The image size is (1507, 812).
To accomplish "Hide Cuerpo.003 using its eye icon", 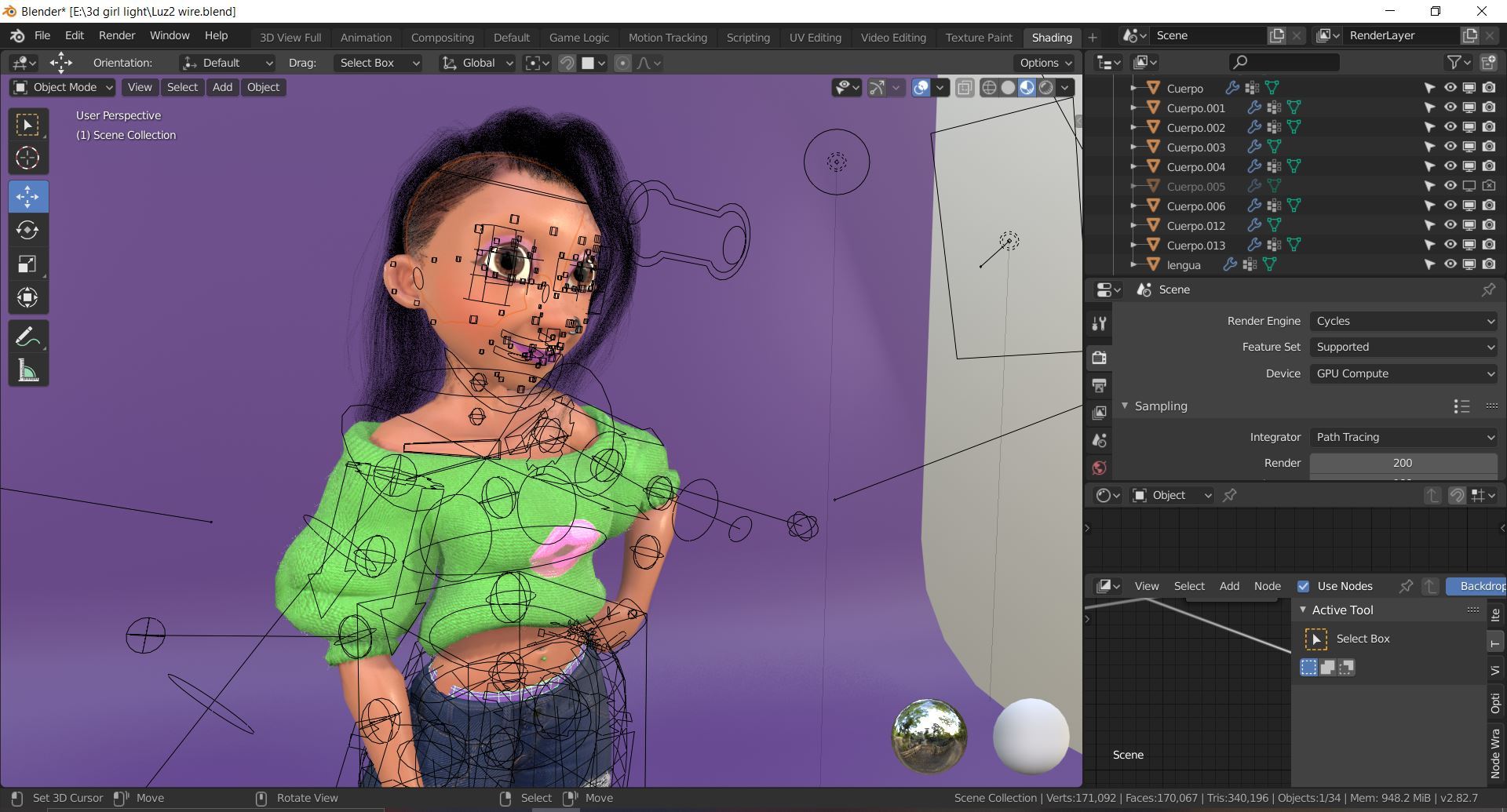I will (x=1450, y=147).
